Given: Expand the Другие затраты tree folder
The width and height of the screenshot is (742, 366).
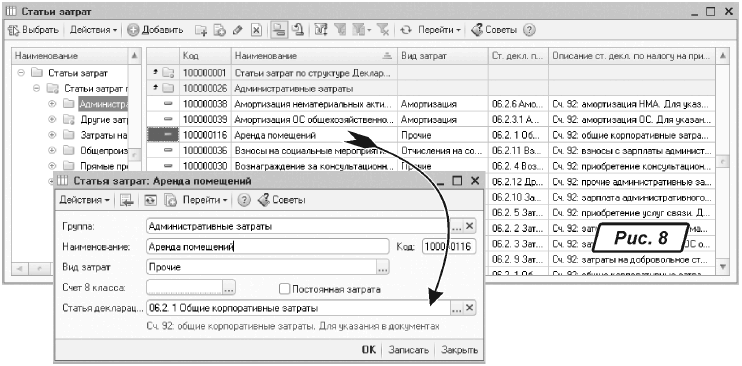Looking at the screenshot, I should pos(52,119).
